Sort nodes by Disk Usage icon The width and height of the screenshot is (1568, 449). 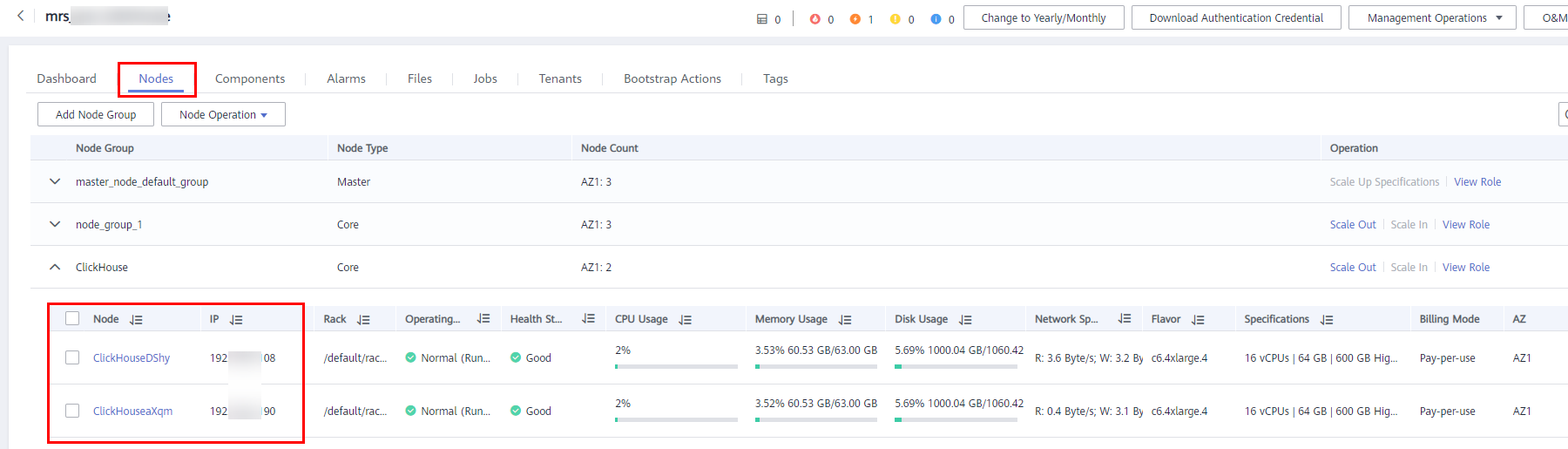click(965, 320)
